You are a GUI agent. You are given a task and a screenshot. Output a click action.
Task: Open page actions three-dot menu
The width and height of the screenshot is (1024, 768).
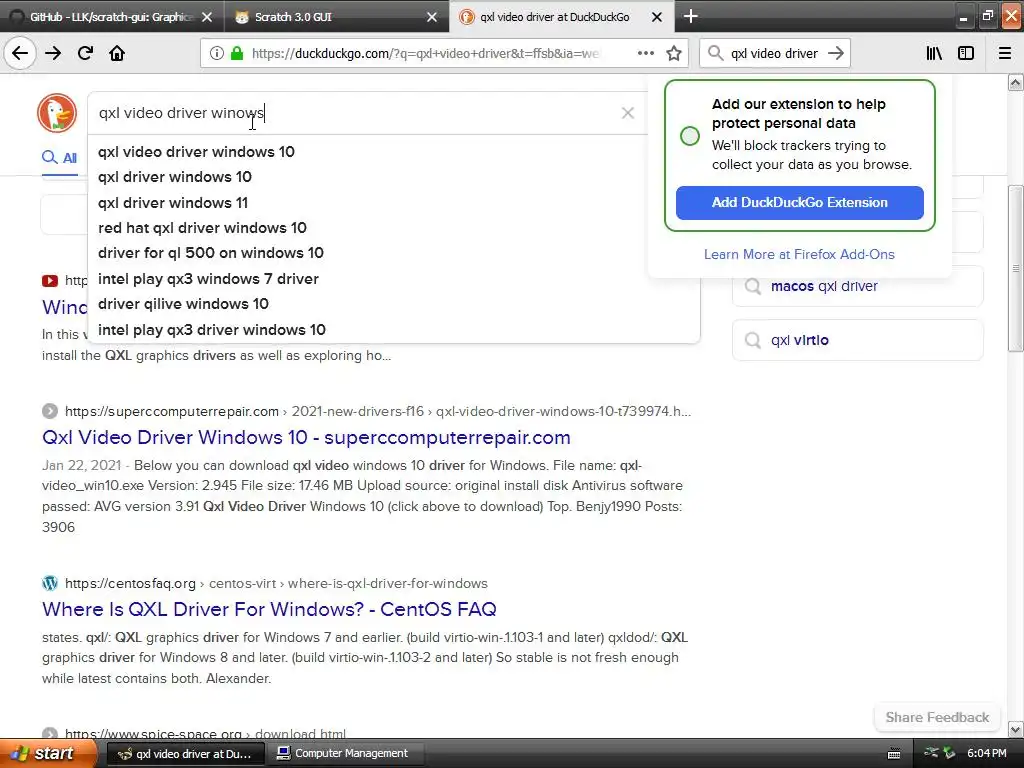645,54
